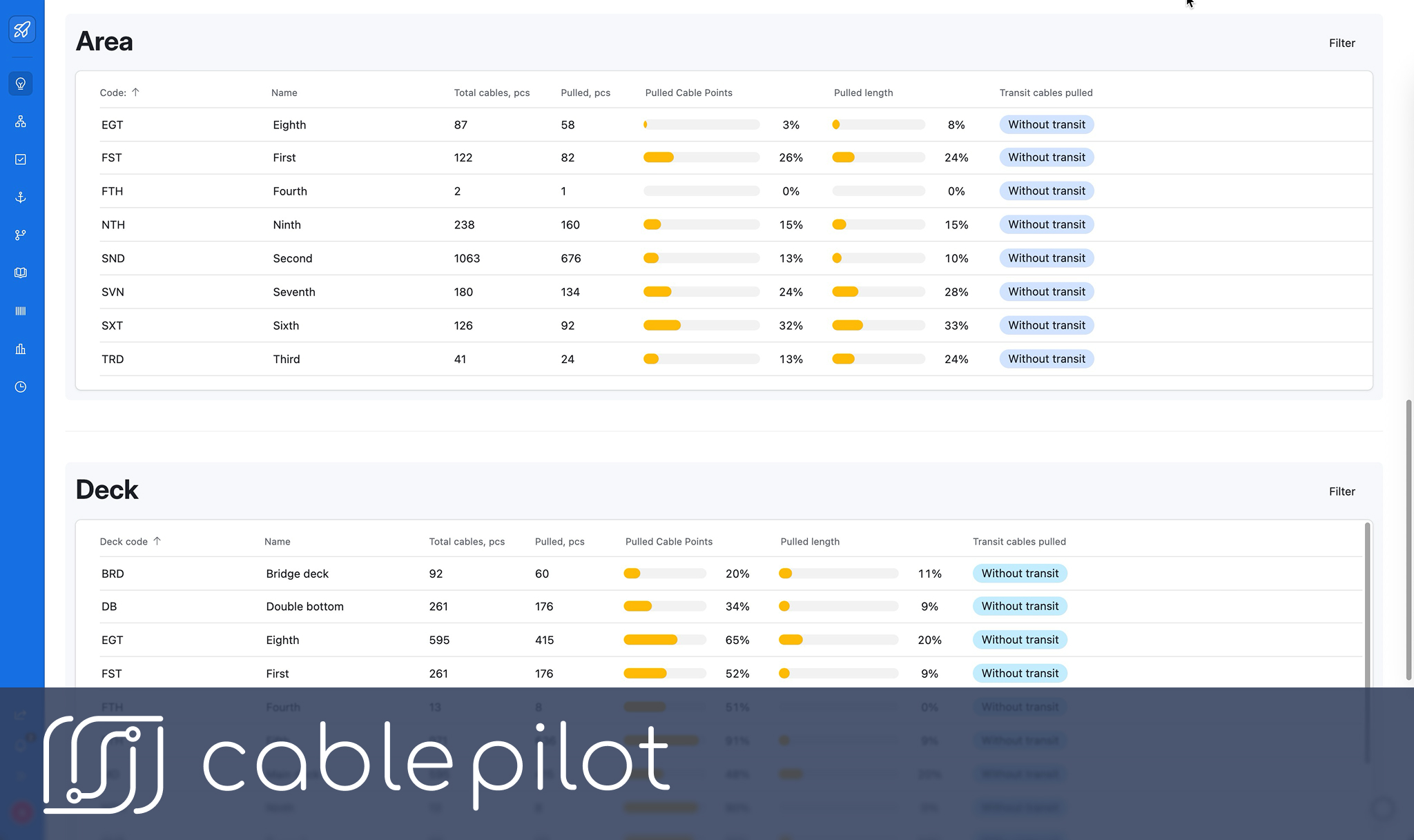Viewport: 1414px width, 840px height.
Task: Sort Area table by Code column arrow
Action: (135, 92)
